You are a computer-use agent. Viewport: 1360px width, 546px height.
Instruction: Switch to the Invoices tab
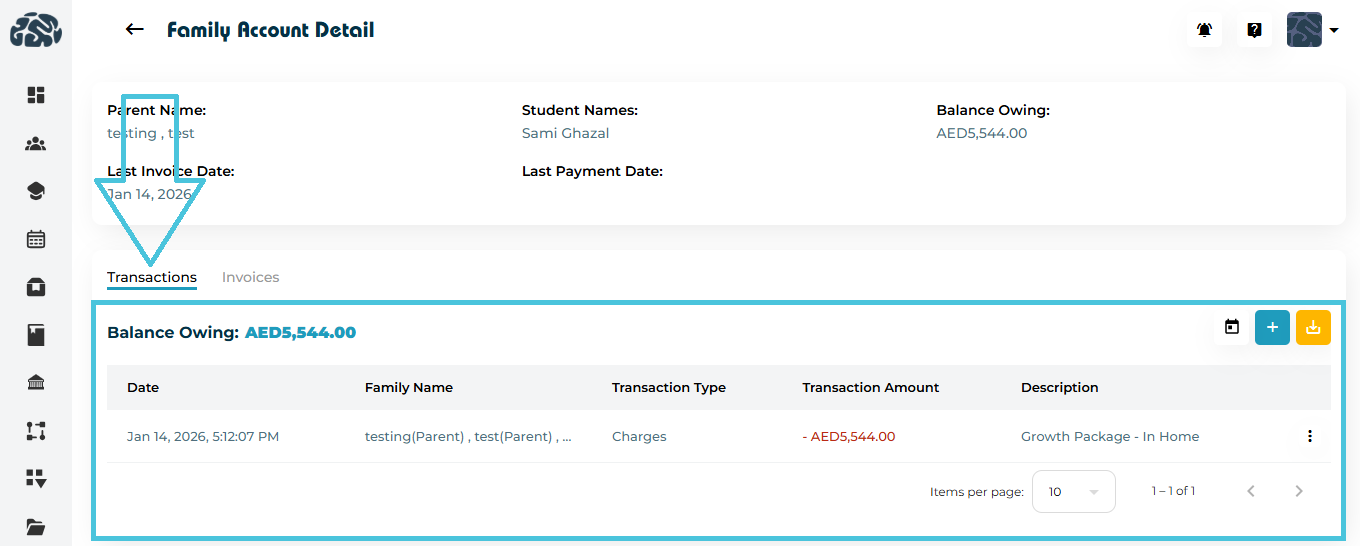[250, 277]
